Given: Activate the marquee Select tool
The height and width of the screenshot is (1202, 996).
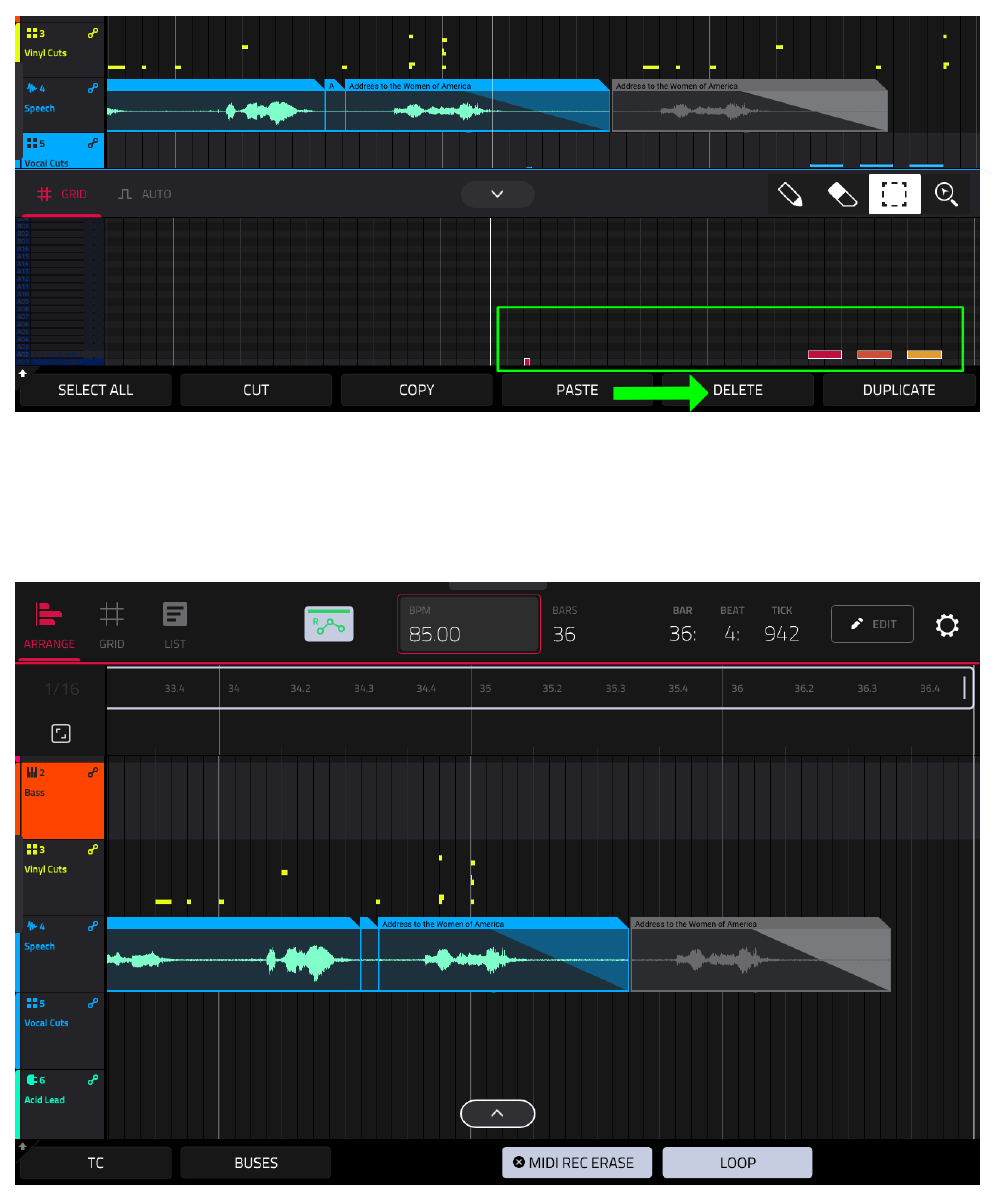Looking at the screenshot, I should coord(895,194).
